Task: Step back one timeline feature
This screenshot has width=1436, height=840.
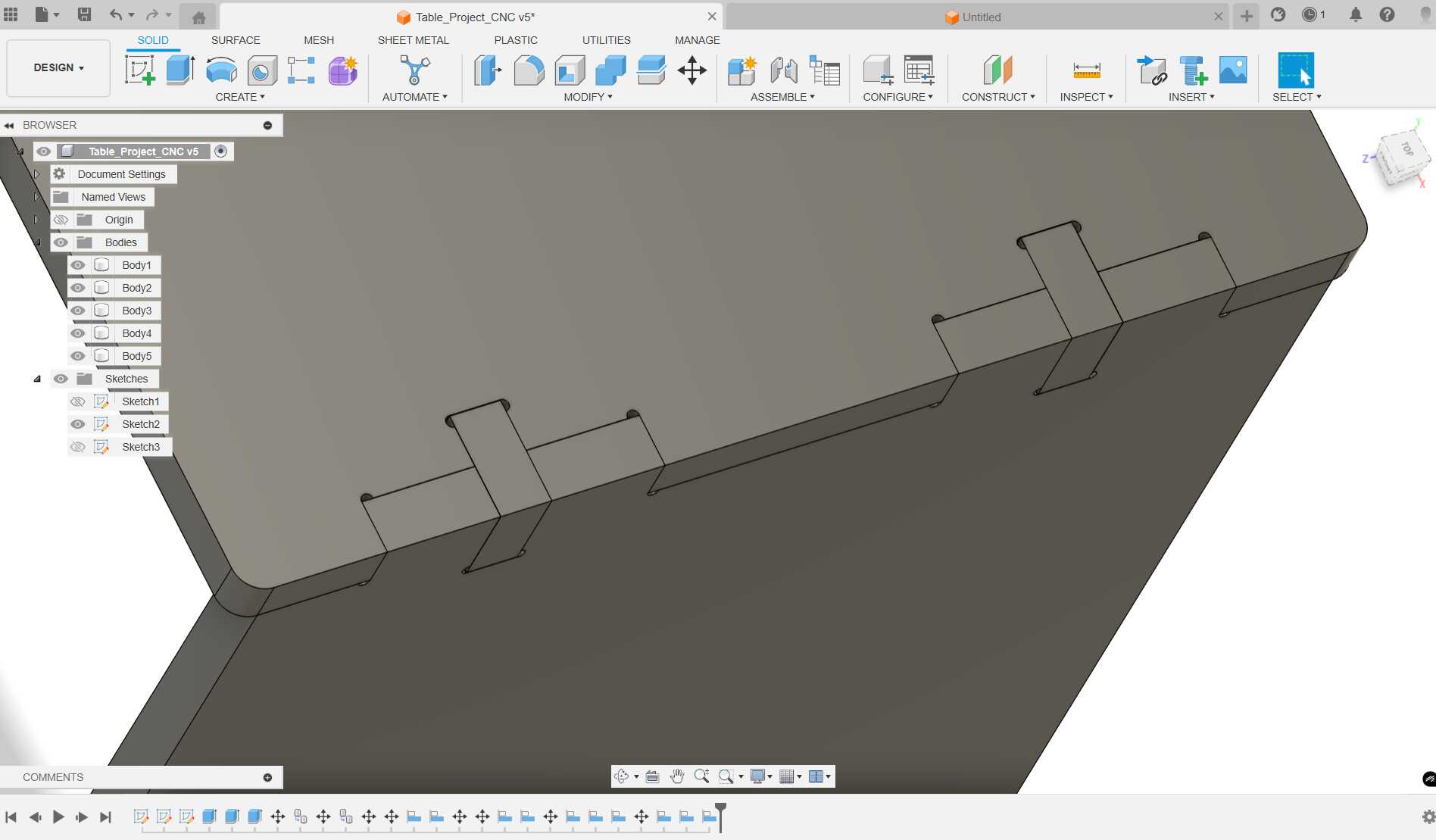Action: [35, 817]
